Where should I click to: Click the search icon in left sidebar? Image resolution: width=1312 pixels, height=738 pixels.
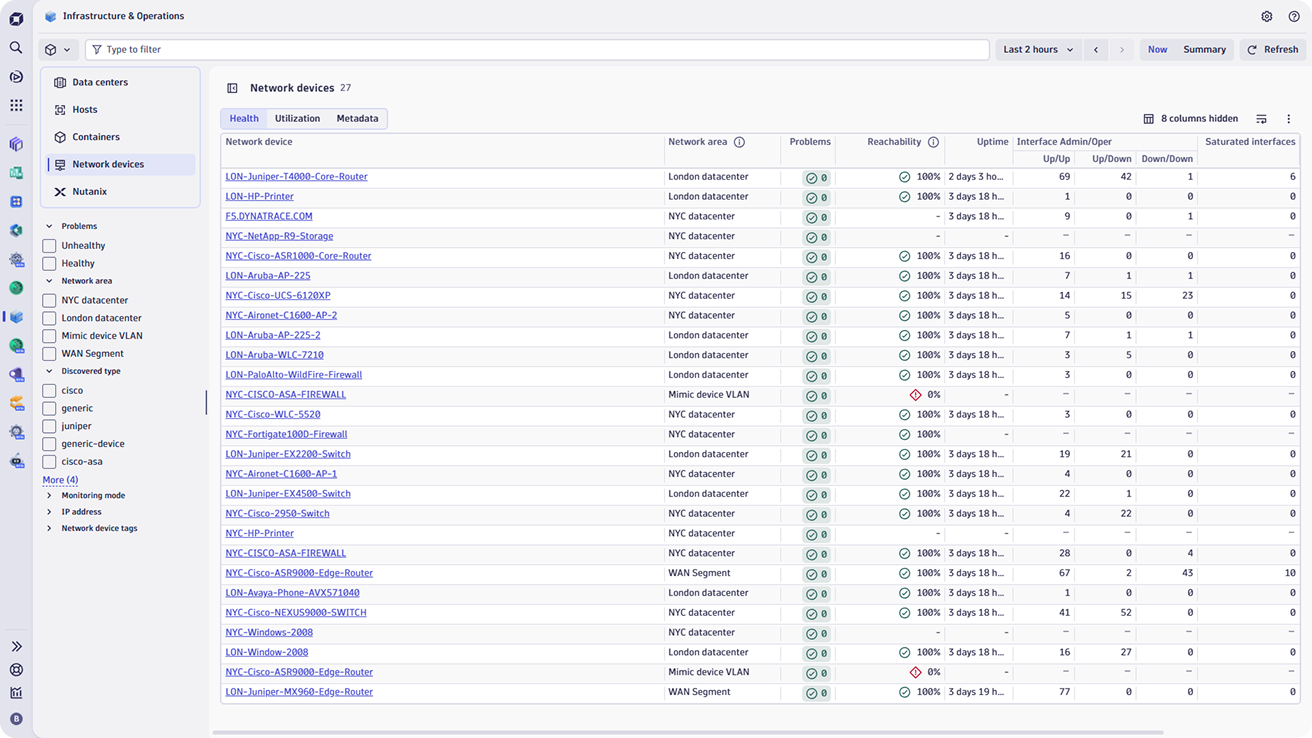pyautogui.click(x=16, y=47)
